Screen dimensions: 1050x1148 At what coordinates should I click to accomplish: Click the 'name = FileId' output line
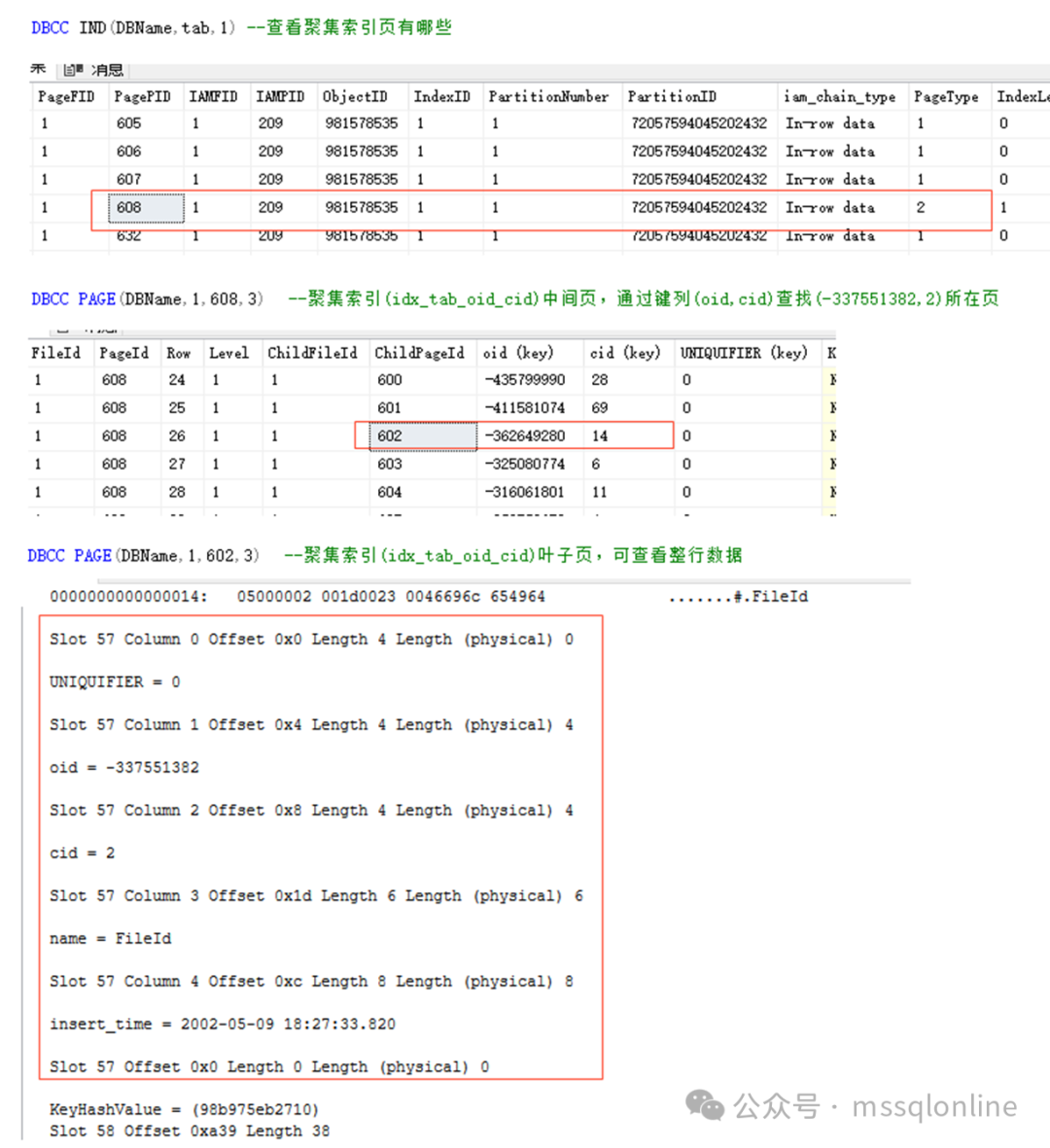tap(110, 938)
